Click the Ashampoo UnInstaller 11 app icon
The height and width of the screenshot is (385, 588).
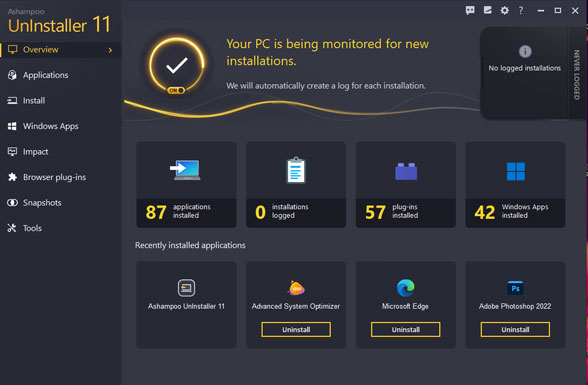pyautogui.click(x=186, y=288)
